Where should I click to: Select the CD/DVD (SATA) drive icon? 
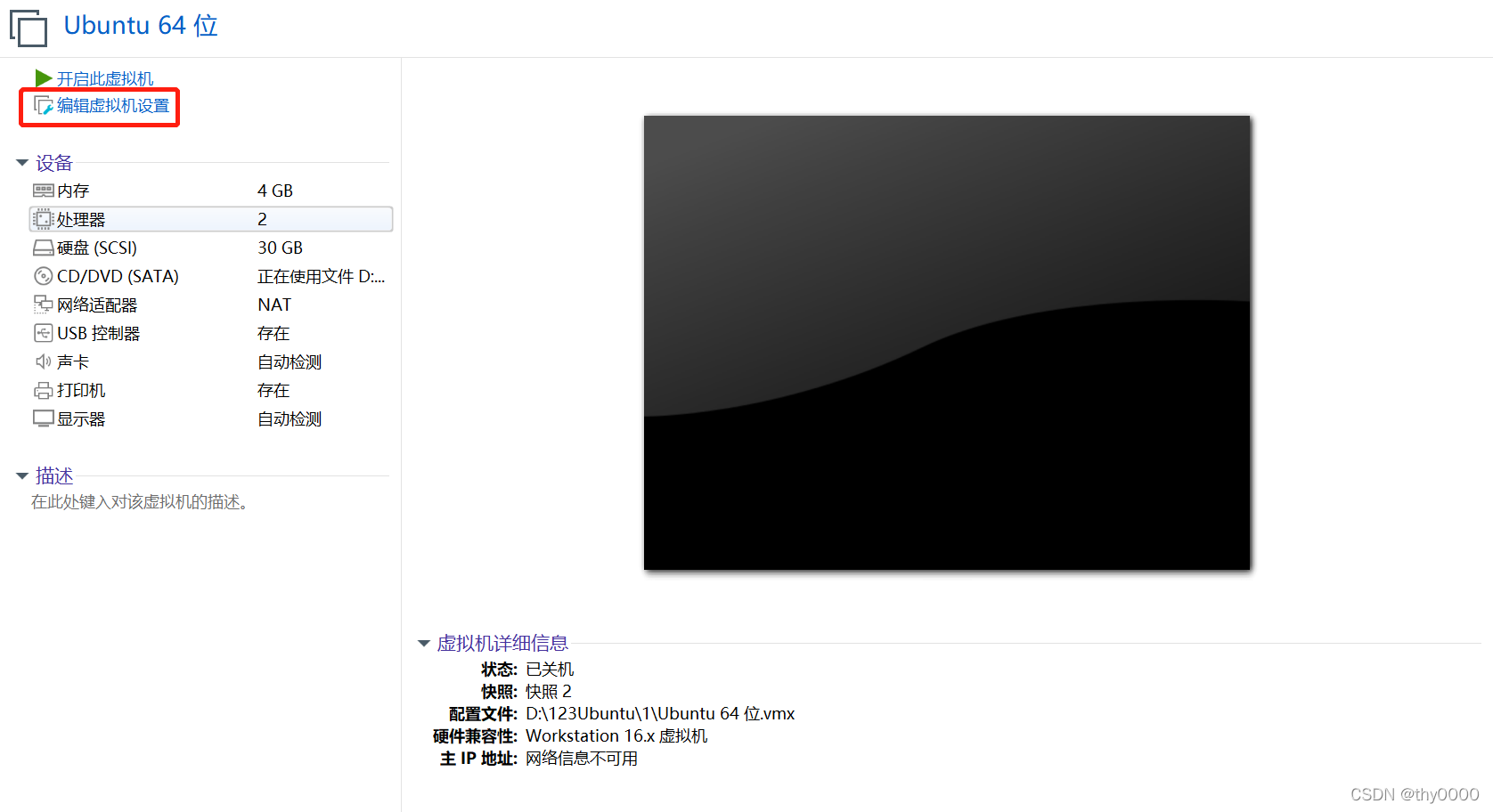pyautogui.click(x=43, y=275)
